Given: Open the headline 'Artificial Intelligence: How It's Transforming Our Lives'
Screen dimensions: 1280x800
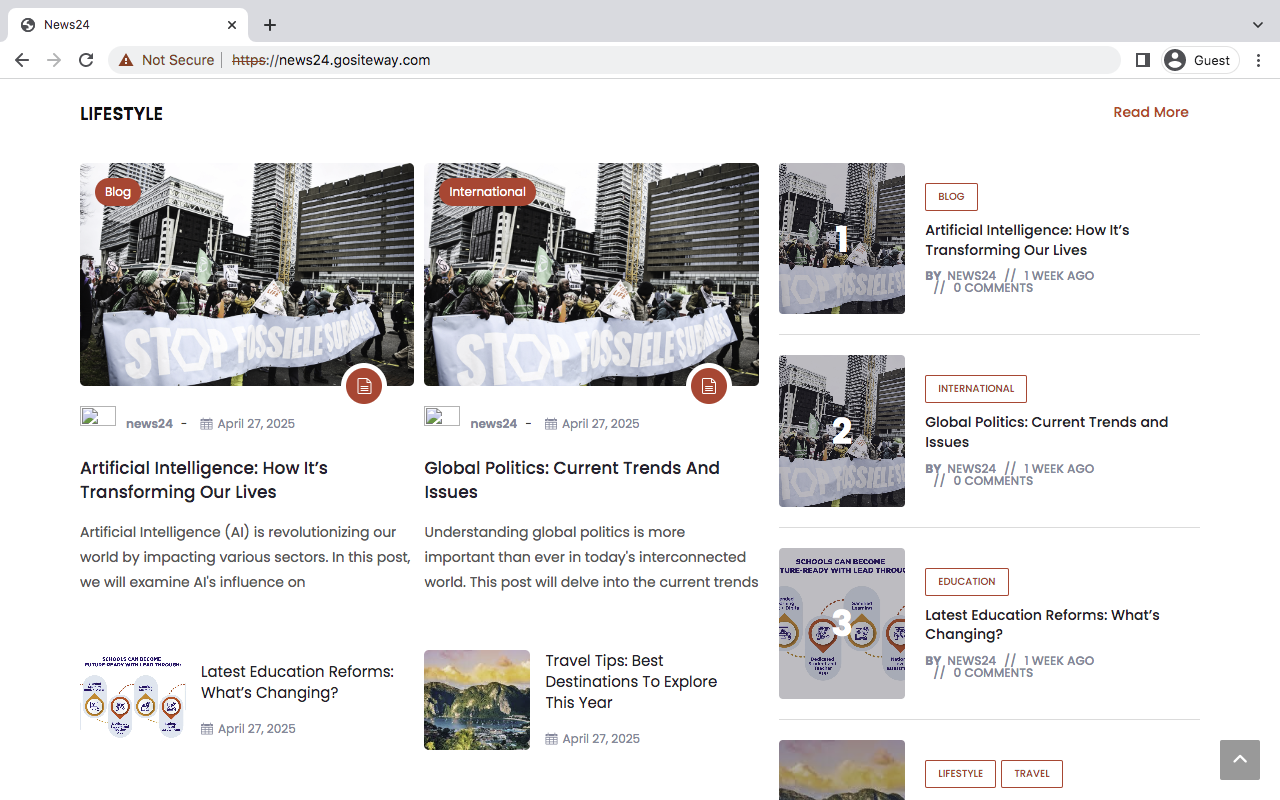Looking at the screenshot, I should (x=204, y=480).
